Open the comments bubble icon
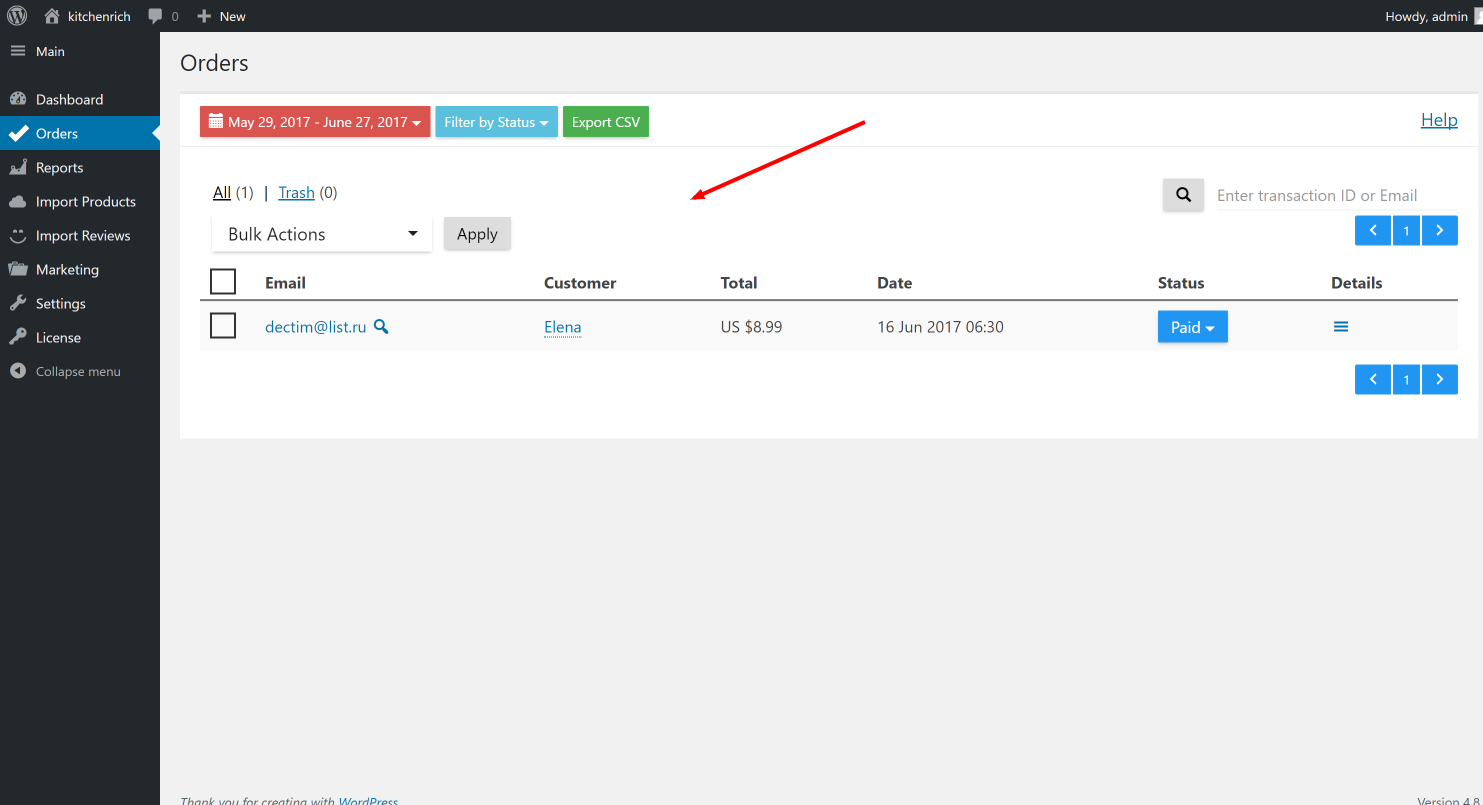The image size is (1483, 805). [155, 16]
